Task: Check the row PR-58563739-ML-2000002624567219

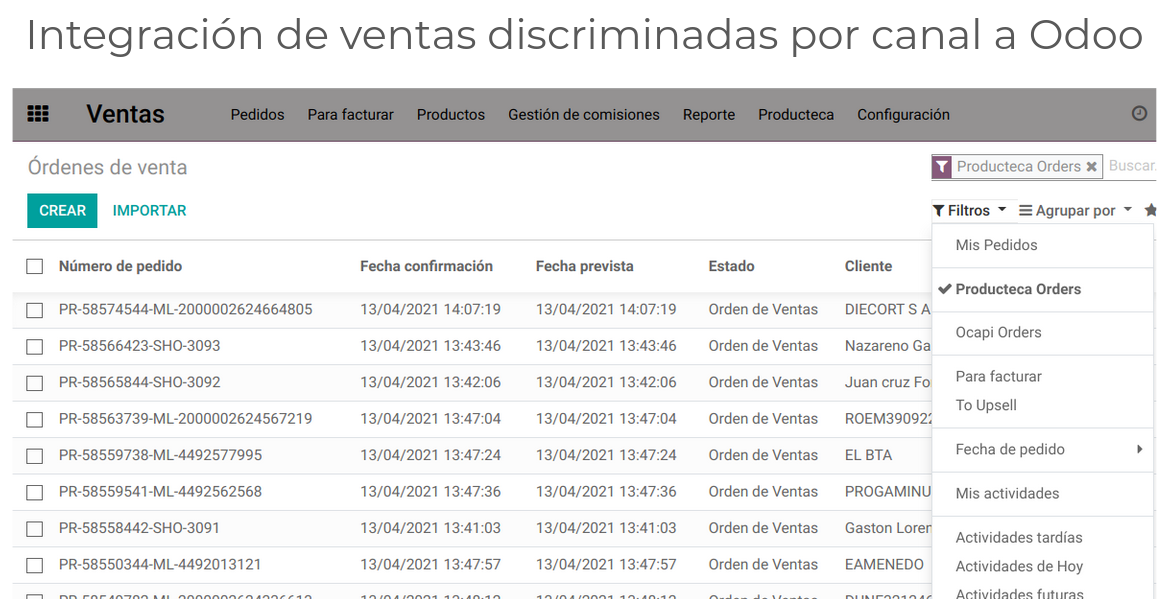Action: tap(34, 419)
